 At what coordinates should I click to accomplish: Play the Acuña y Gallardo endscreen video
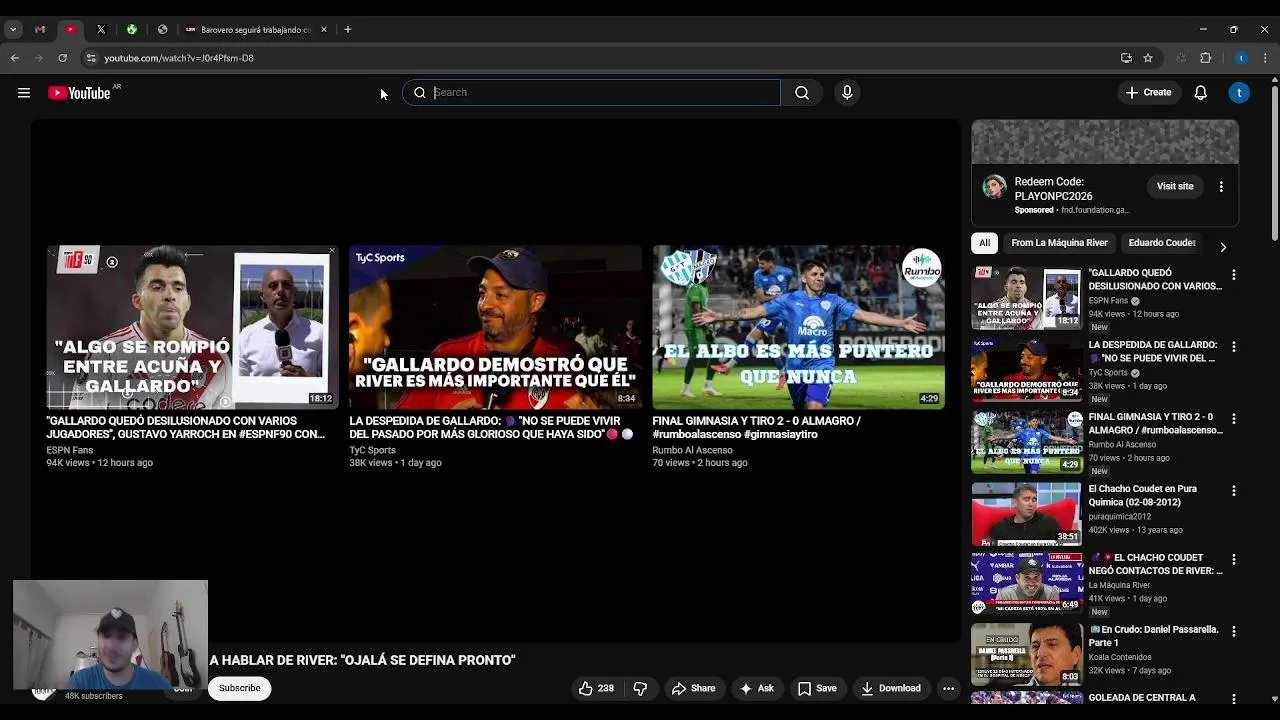click(192, 328)
